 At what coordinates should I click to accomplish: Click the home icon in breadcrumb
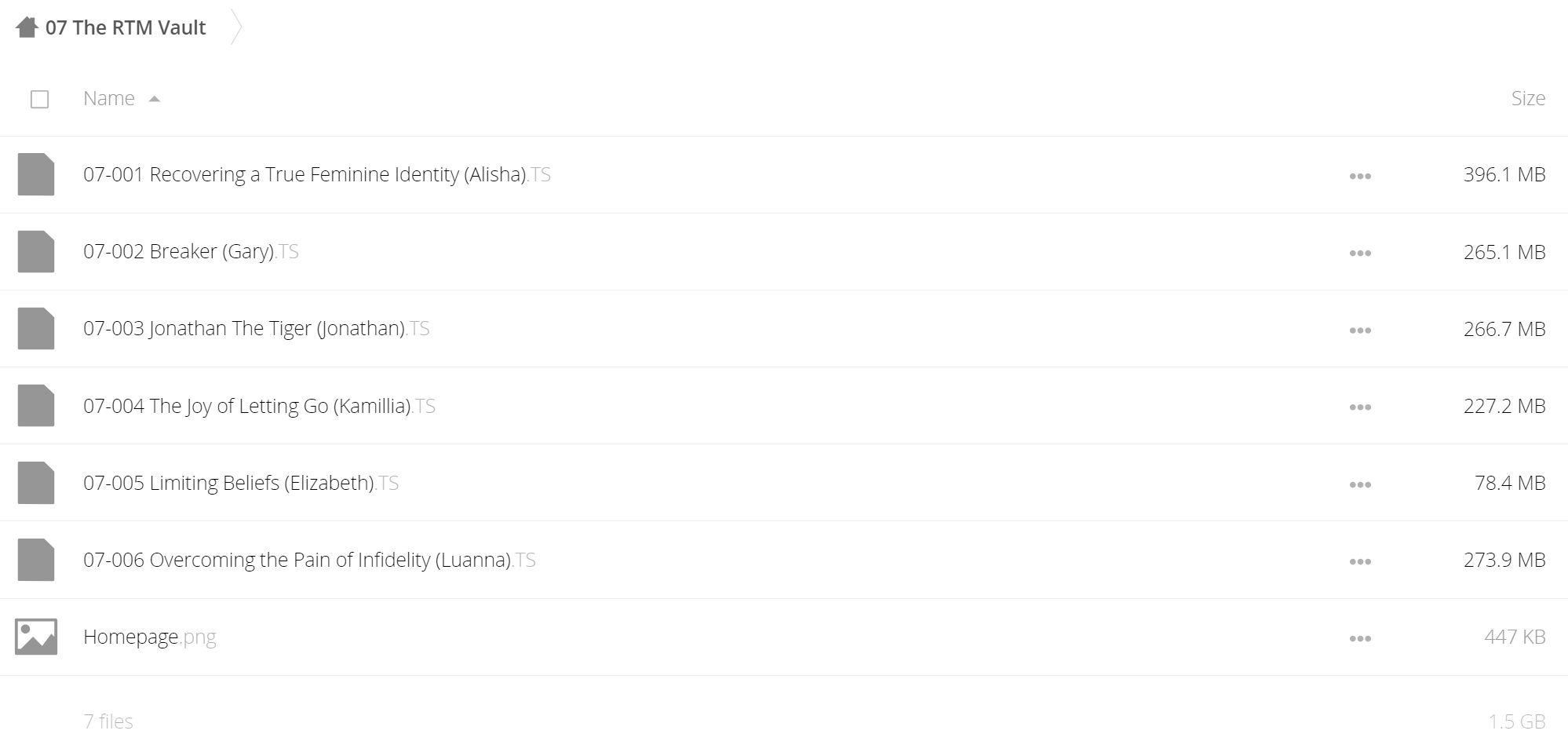point(27,27)
